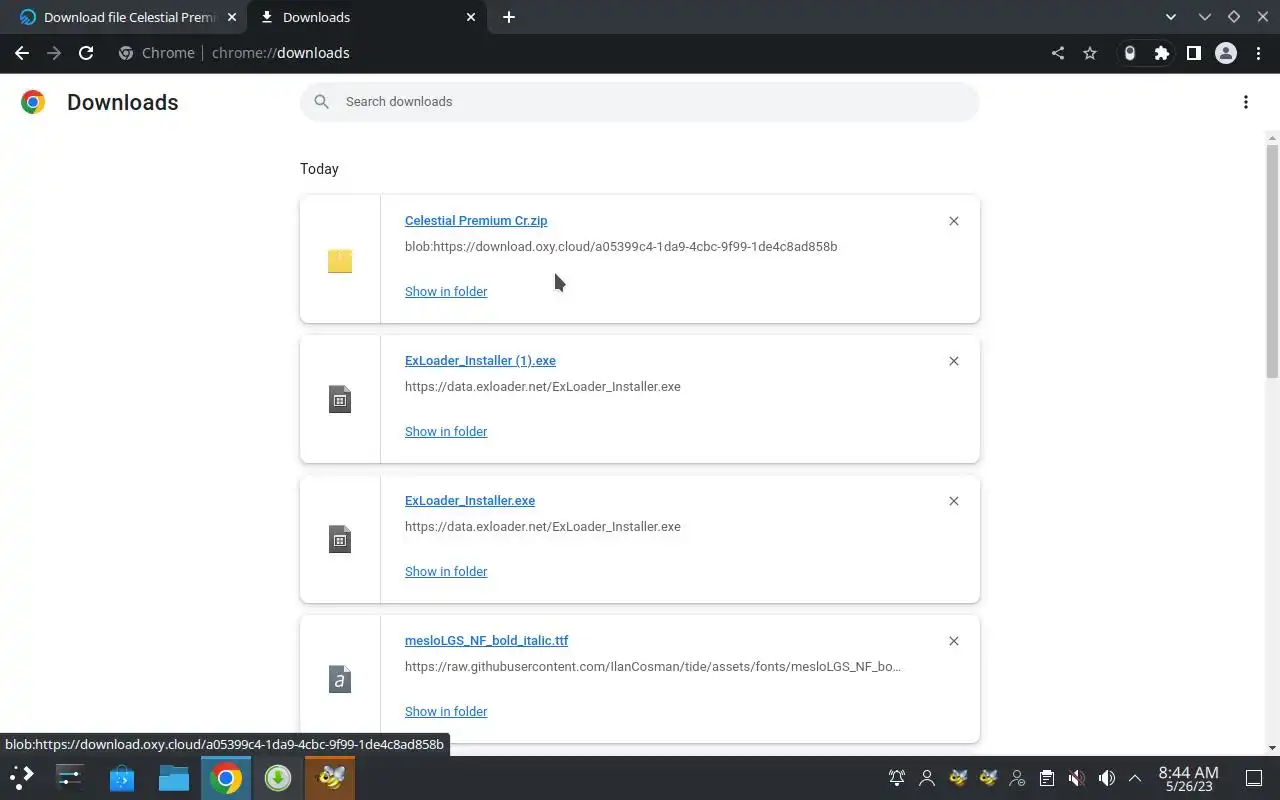Remove mesloLGS_NF_bold_italic.ttf from list
This screenshot has width=1280, height=800.
pyautogui.click(x=954, y=641)
